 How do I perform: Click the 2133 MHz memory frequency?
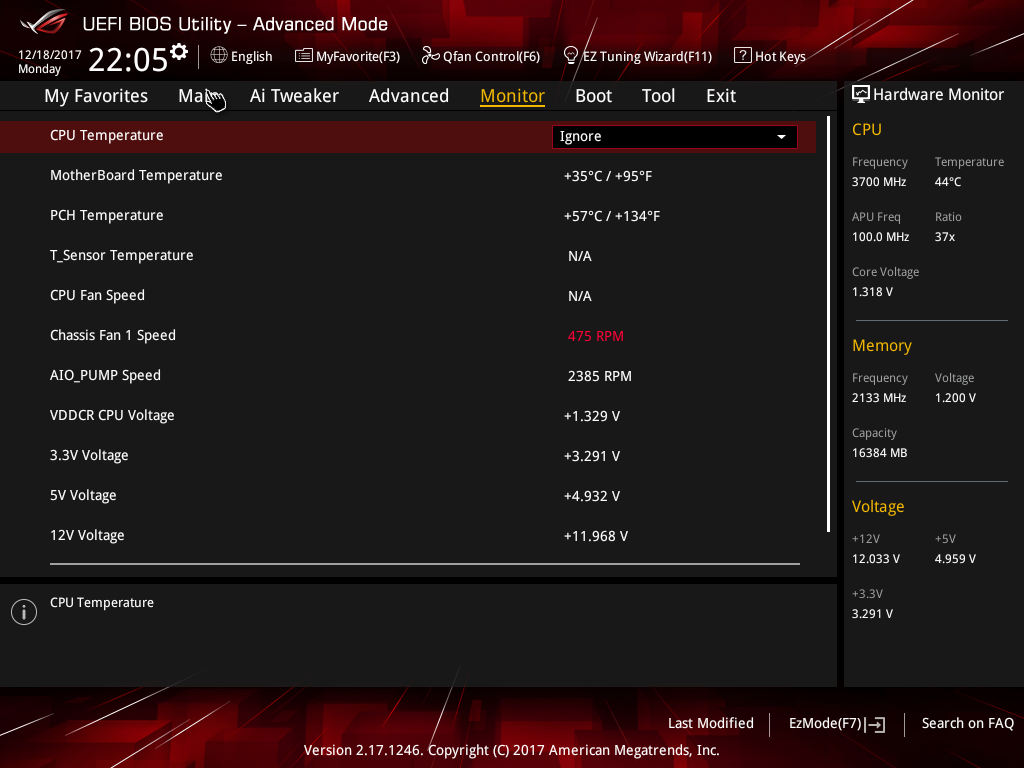point(879,398)
